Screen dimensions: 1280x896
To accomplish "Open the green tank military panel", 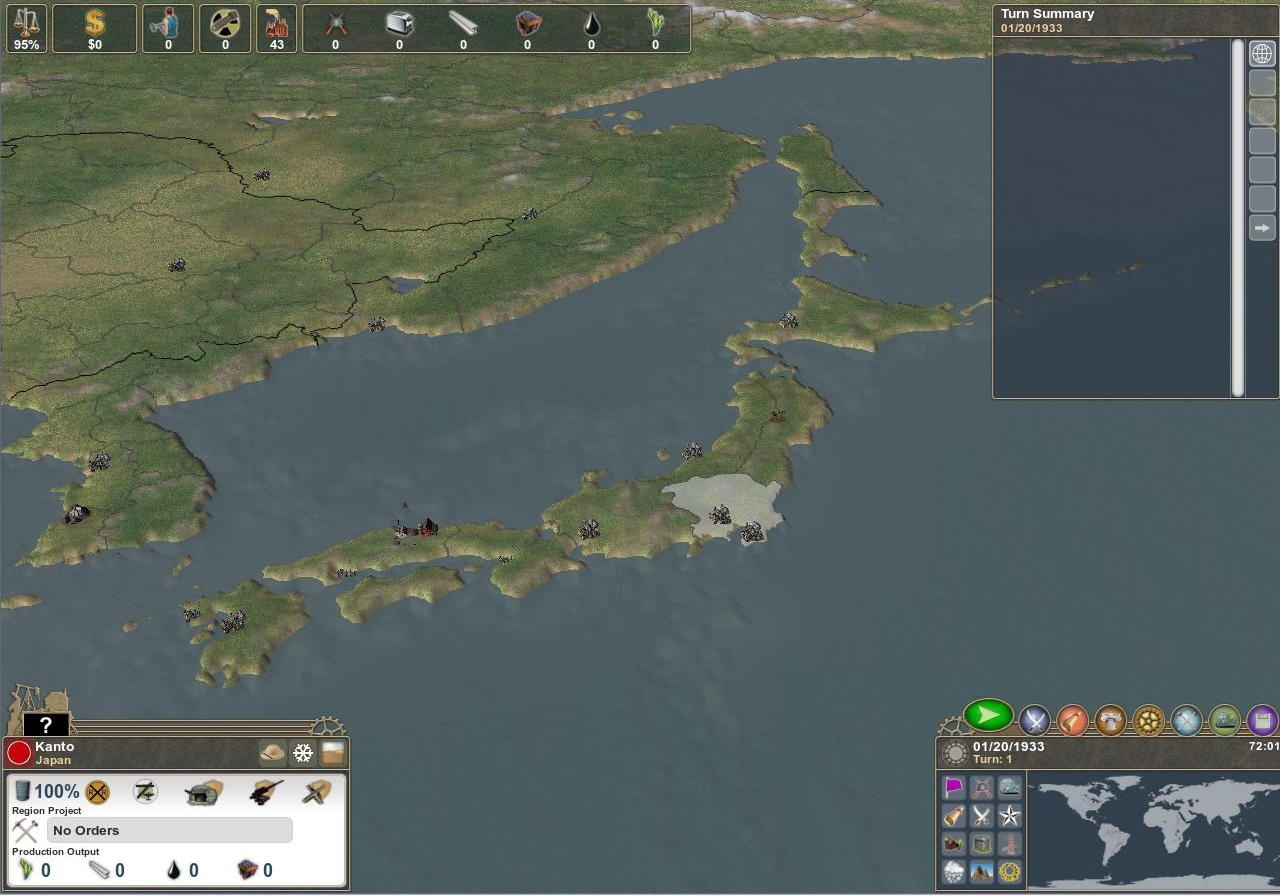I will tap(1224, 720).
